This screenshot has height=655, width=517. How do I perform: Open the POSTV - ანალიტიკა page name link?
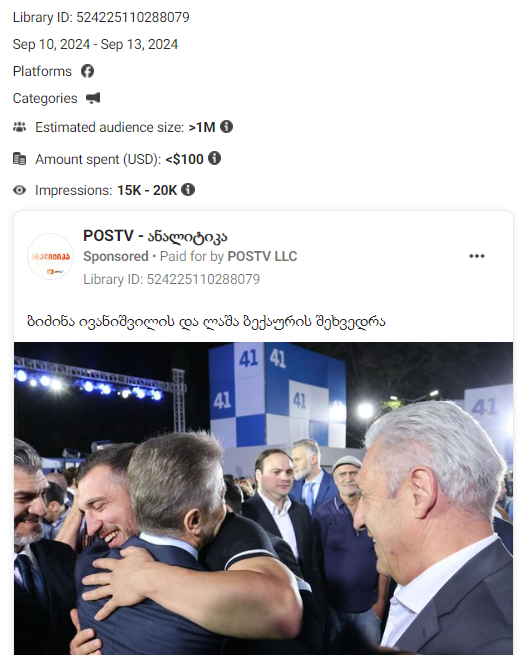point(155,236)
